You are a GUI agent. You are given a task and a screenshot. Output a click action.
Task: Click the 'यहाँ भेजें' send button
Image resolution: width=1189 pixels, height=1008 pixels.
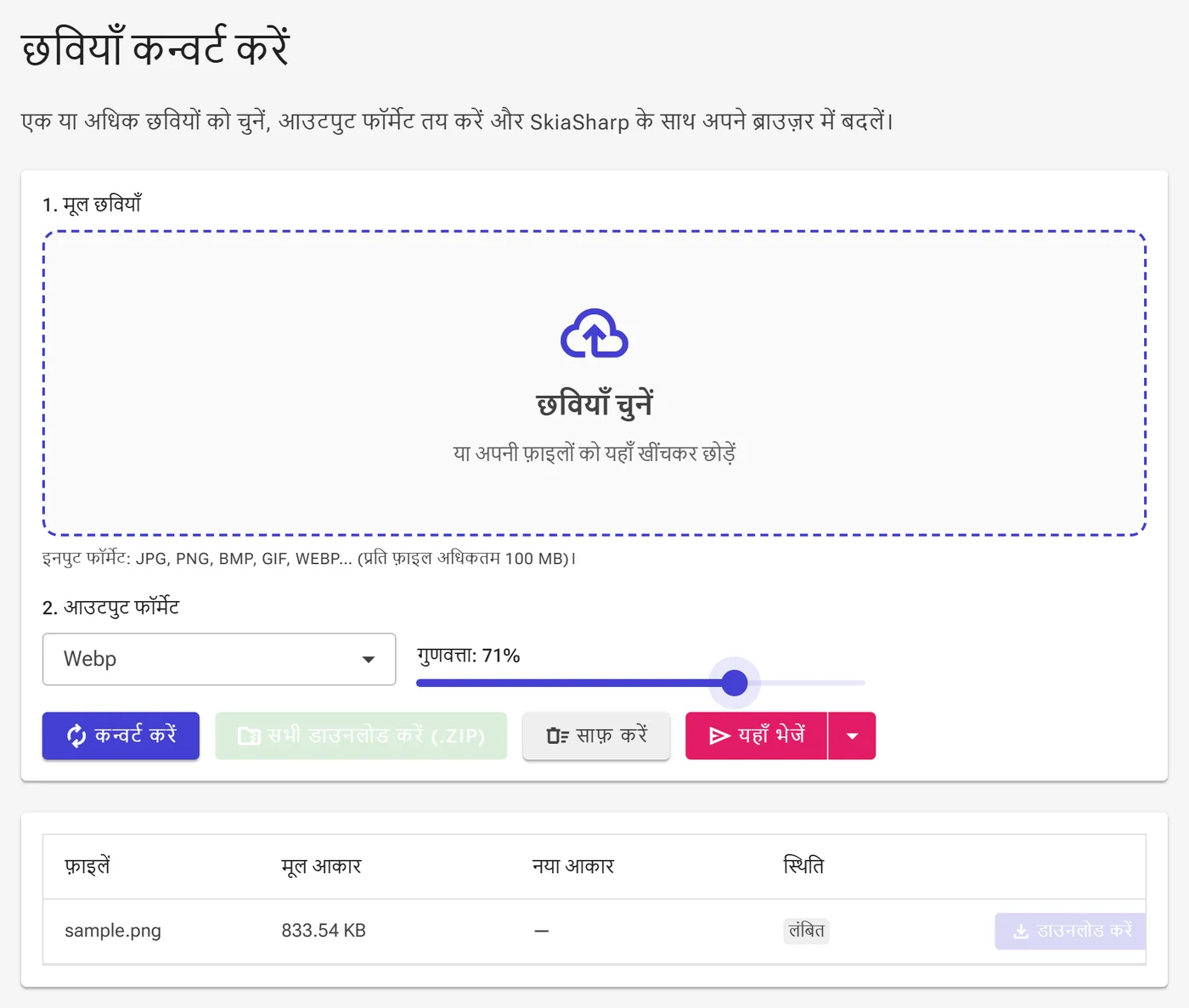tap(756, 735)
